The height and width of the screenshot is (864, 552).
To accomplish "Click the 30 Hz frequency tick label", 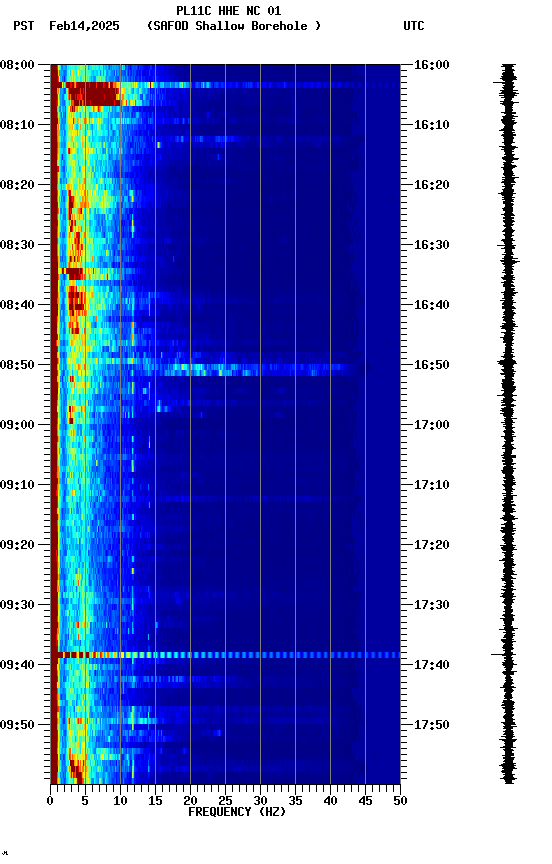I will [x=260, y=801].
